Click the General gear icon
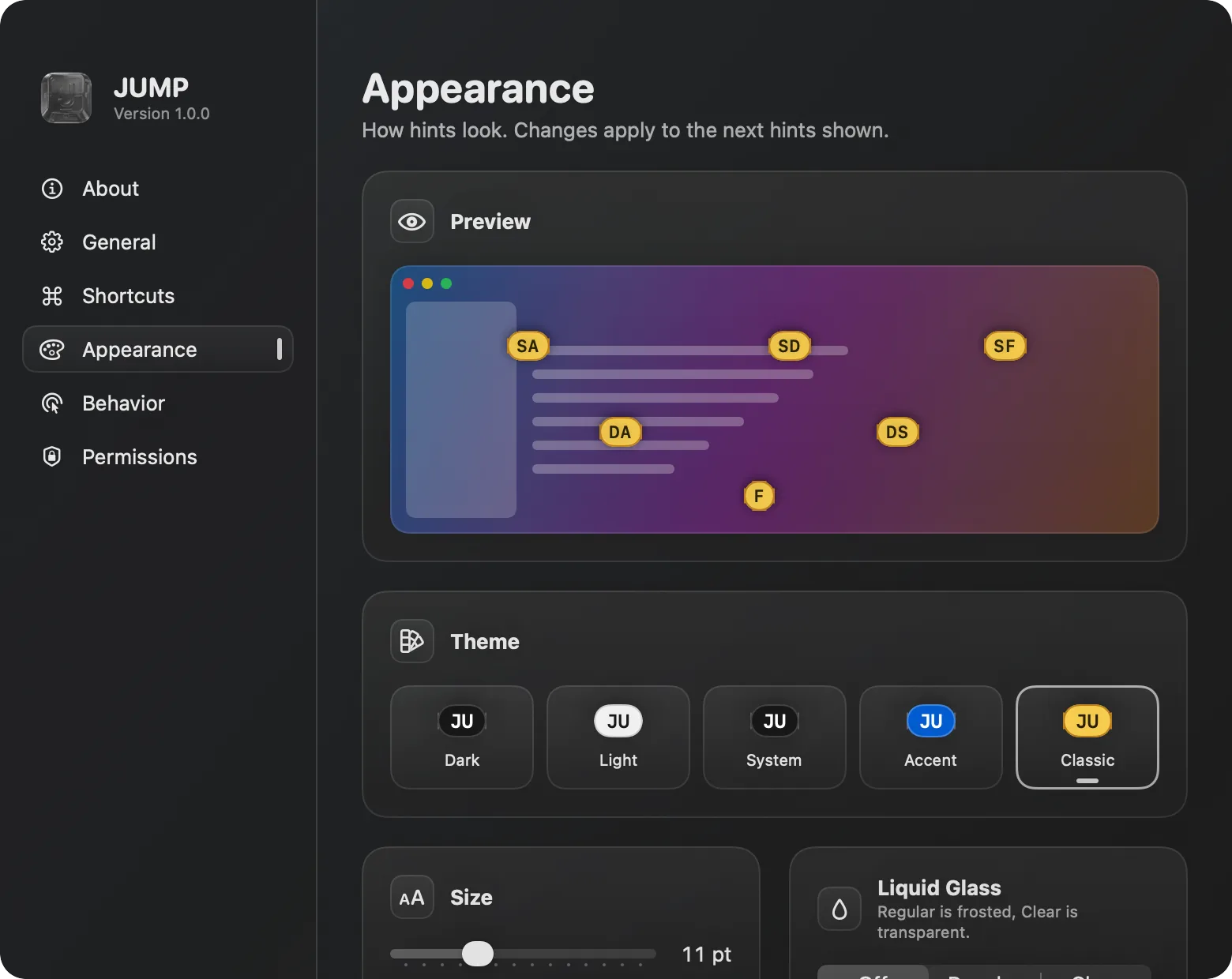The height and width of the screenshot is (979, 1232). point(52,242)
